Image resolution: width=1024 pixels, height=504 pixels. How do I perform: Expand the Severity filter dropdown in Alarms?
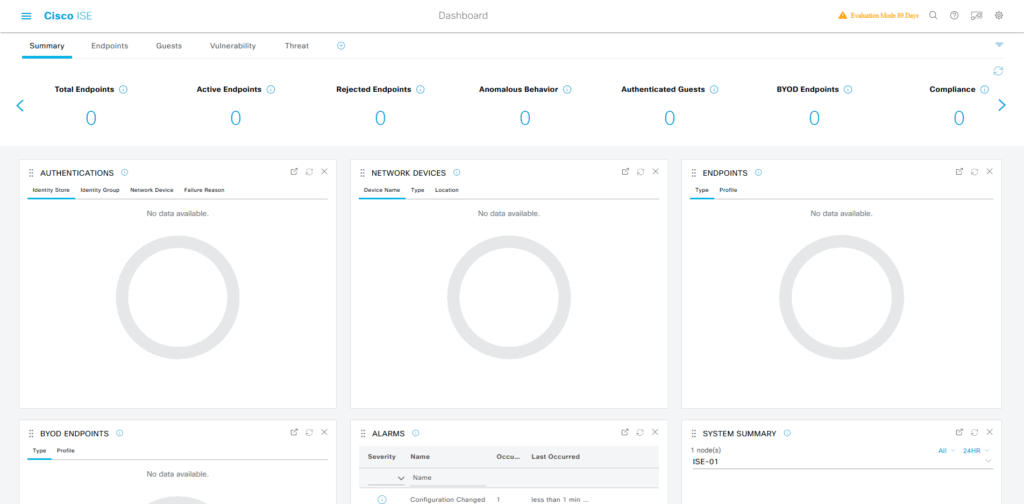click(x=401, y=479)
